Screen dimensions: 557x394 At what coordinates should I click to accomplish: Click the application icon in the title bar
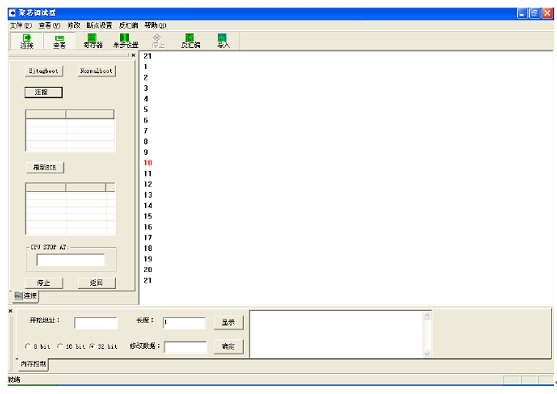(x=13, y=13)
